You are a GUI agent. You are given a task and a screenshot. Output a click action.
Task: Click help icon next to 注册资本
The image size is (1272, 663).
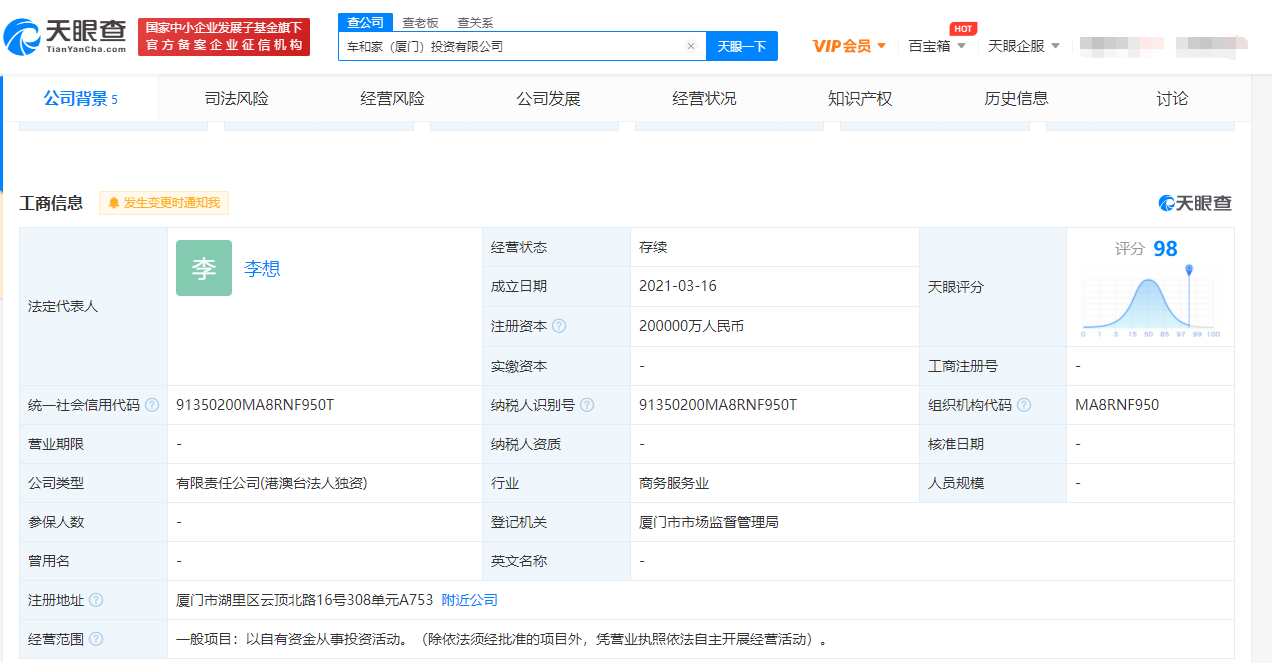tap(559, 326)
